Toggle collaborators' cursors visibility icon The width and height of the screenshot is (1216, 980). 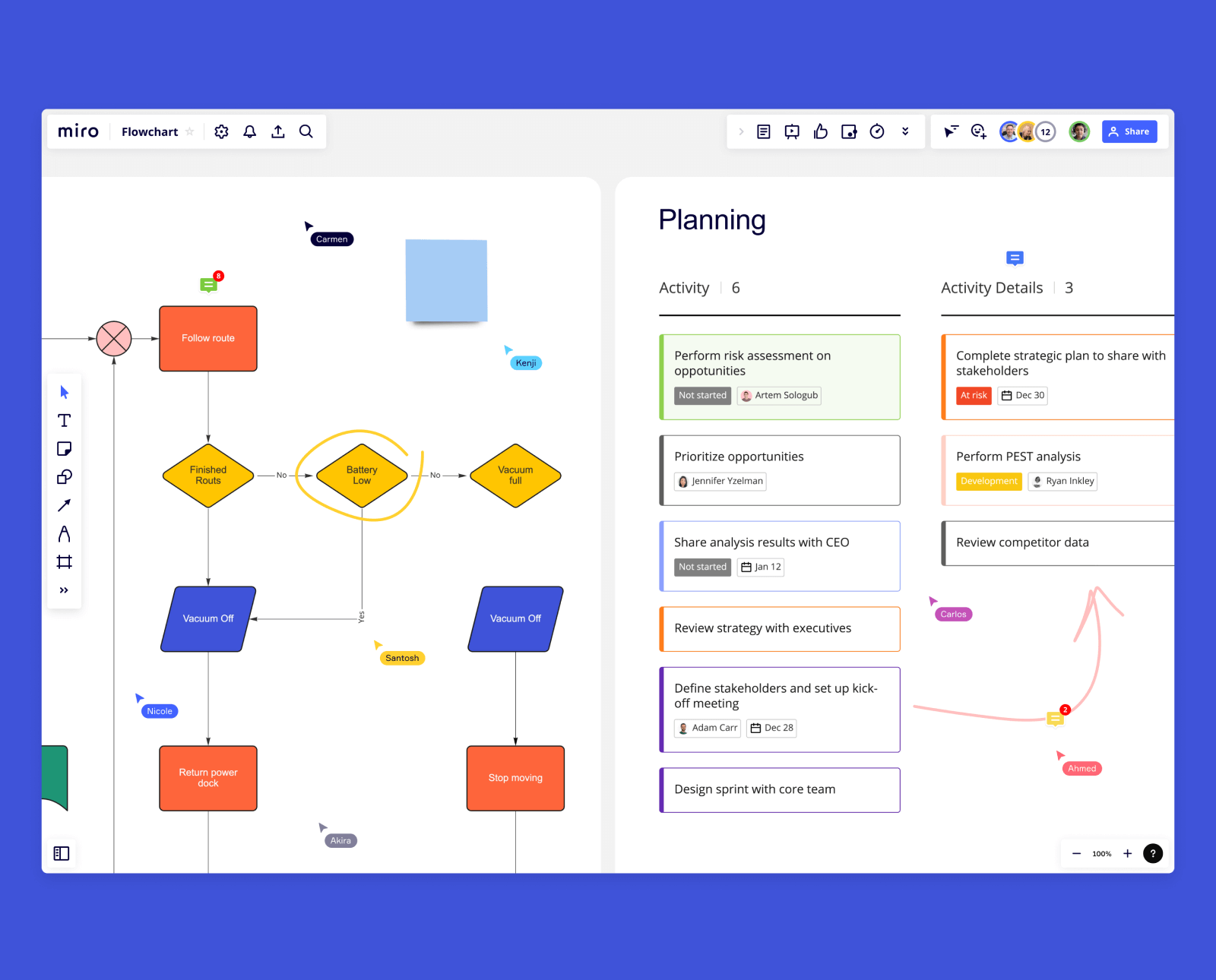pyautogui.click(x=951, y=131)
